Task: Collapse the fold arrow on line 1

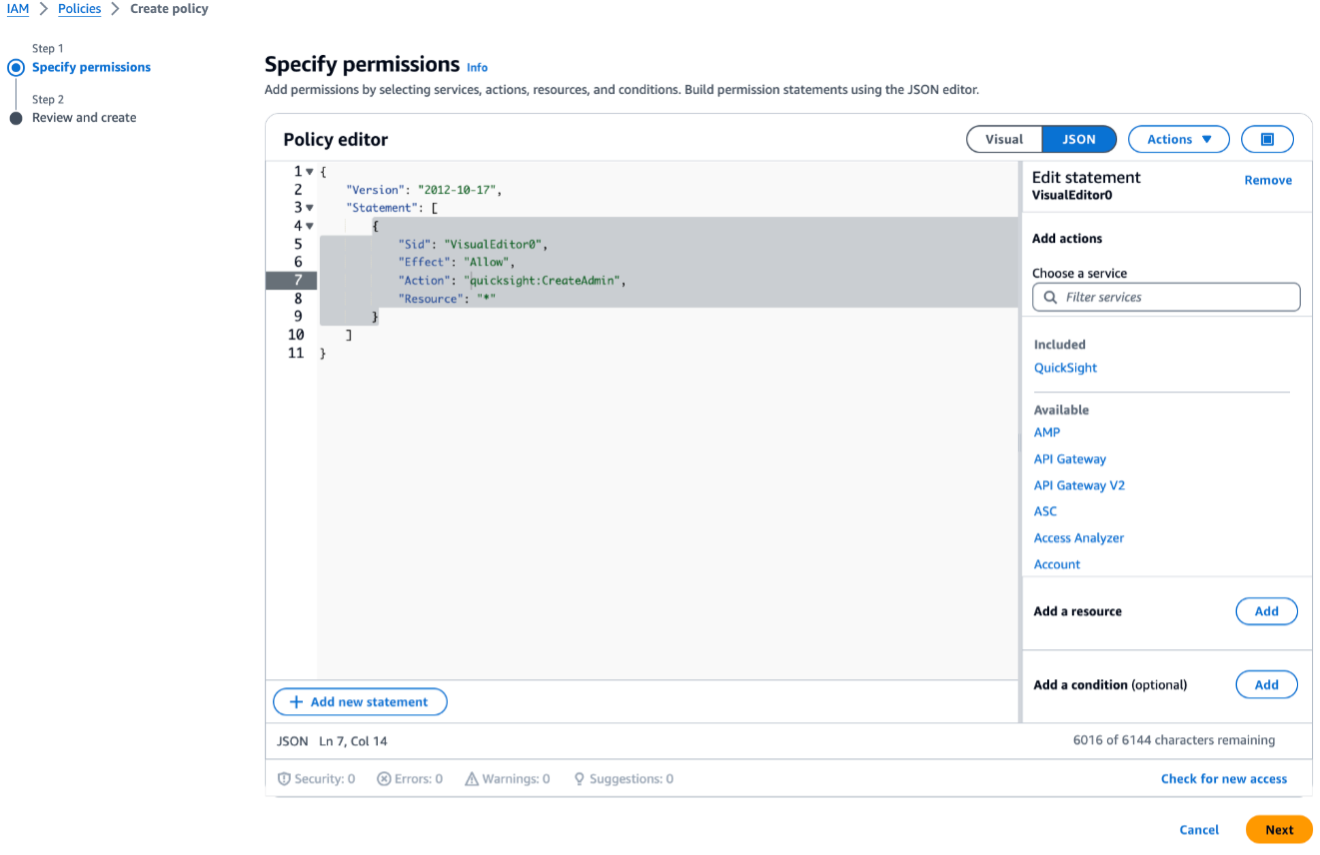Action: [310, 172]
